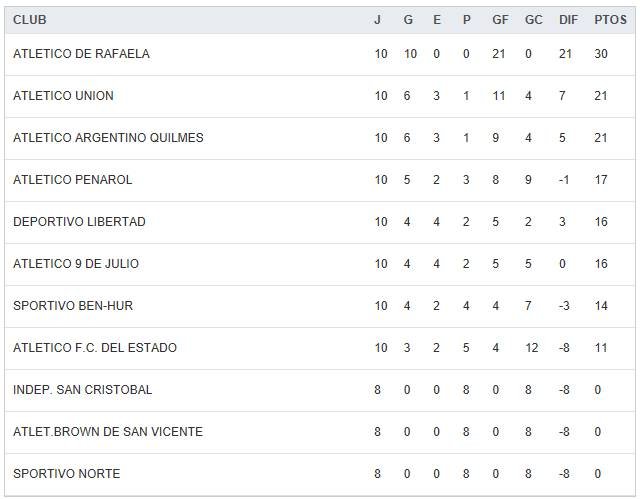Open ATLETICO PENAROL club entry

[x=72, y=180]
